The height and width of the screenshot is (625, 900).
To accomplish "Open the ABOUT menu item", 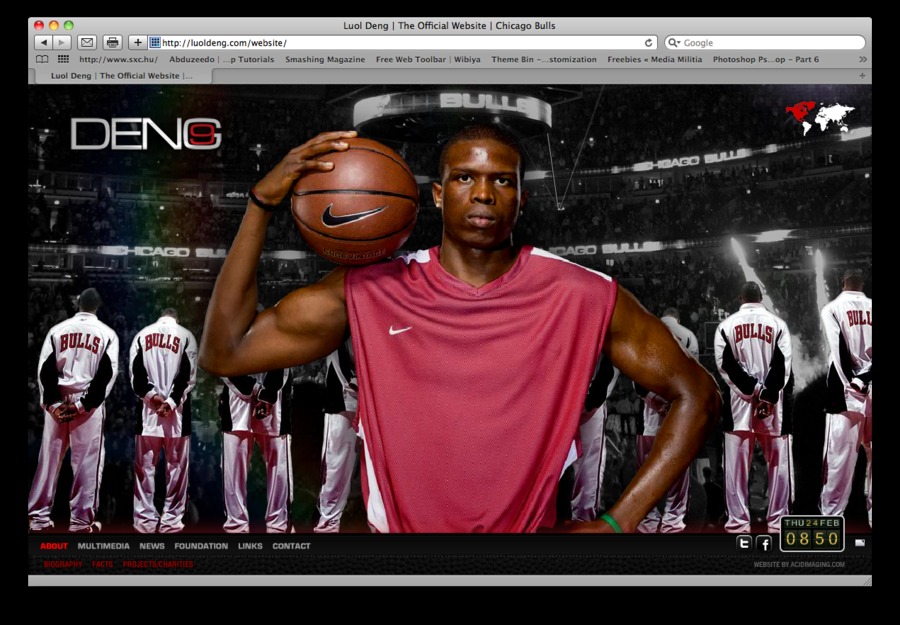I will coord(54,546).
